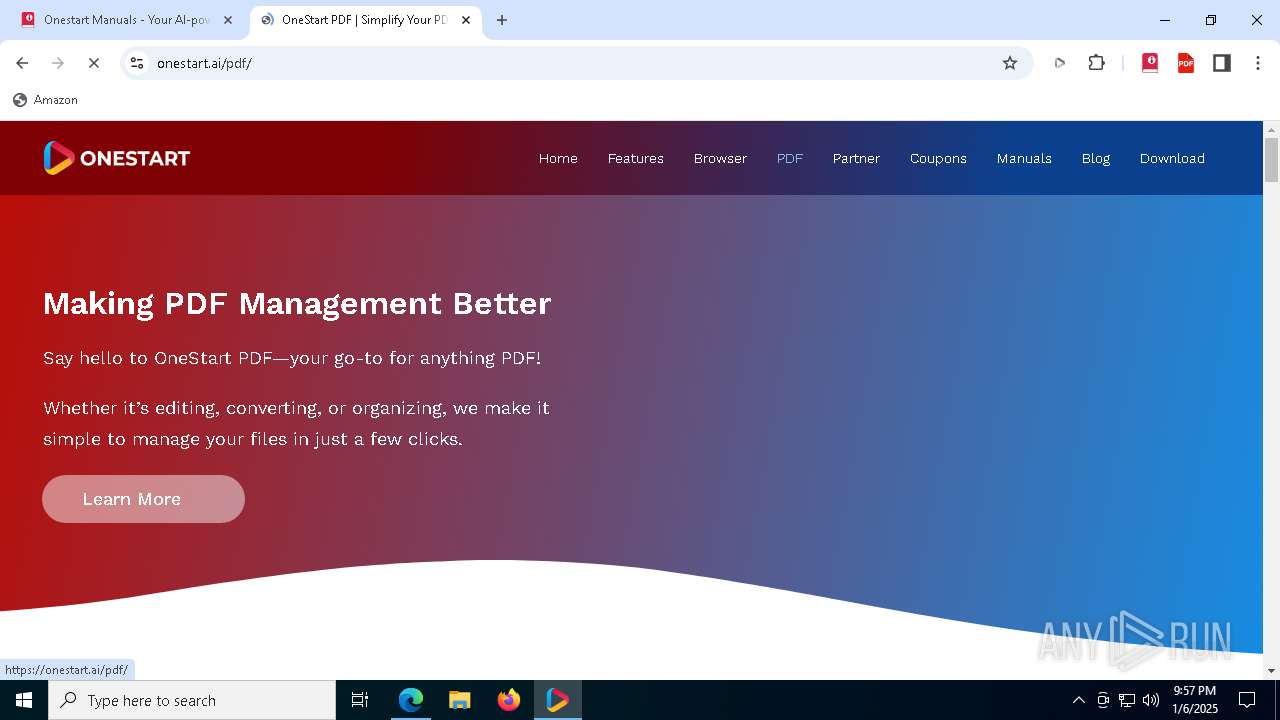Switch to the Onestart Manuals tab
The image size is (1280, 720).
(126, 20)
